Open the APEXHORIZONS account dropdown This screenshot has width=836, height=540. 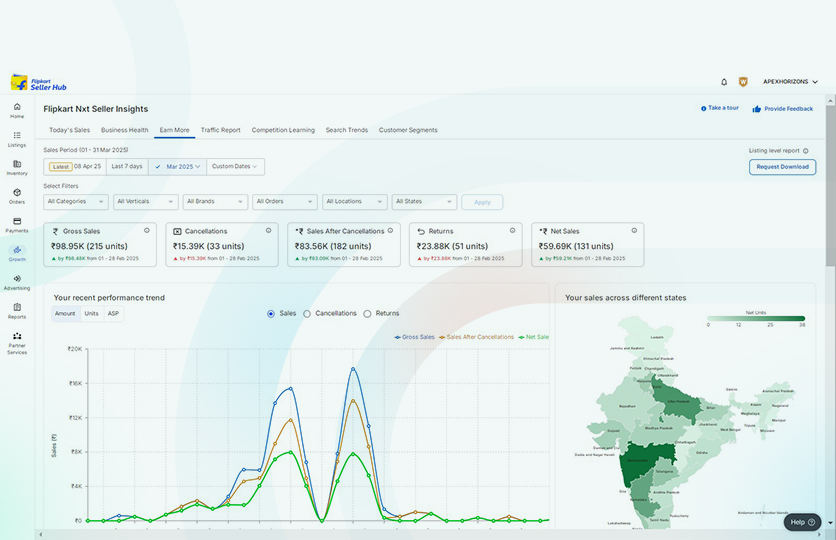coord(790,82)
